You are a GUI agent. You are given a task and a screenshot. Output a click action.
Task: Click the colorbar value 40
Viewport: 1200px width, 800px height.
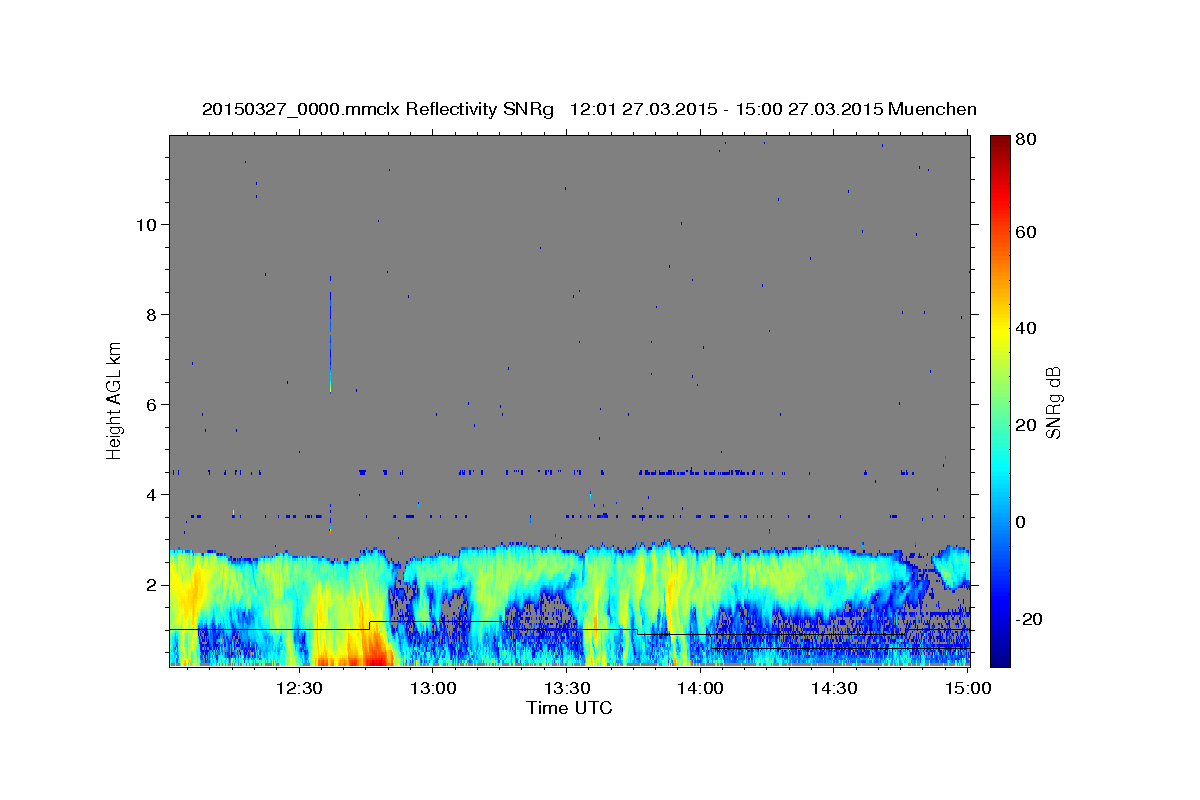click(1028, 328)
